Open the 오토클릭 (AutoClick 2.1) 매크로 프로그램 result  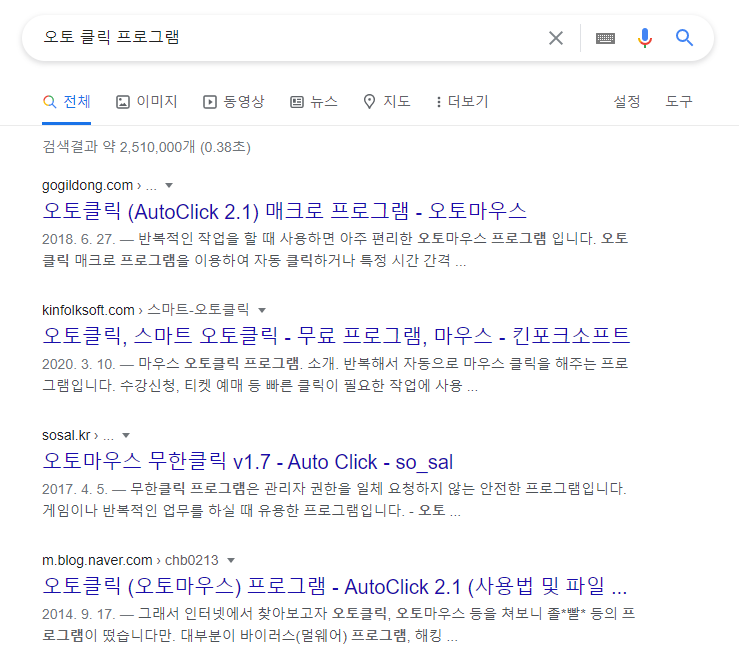click(284, 211)
